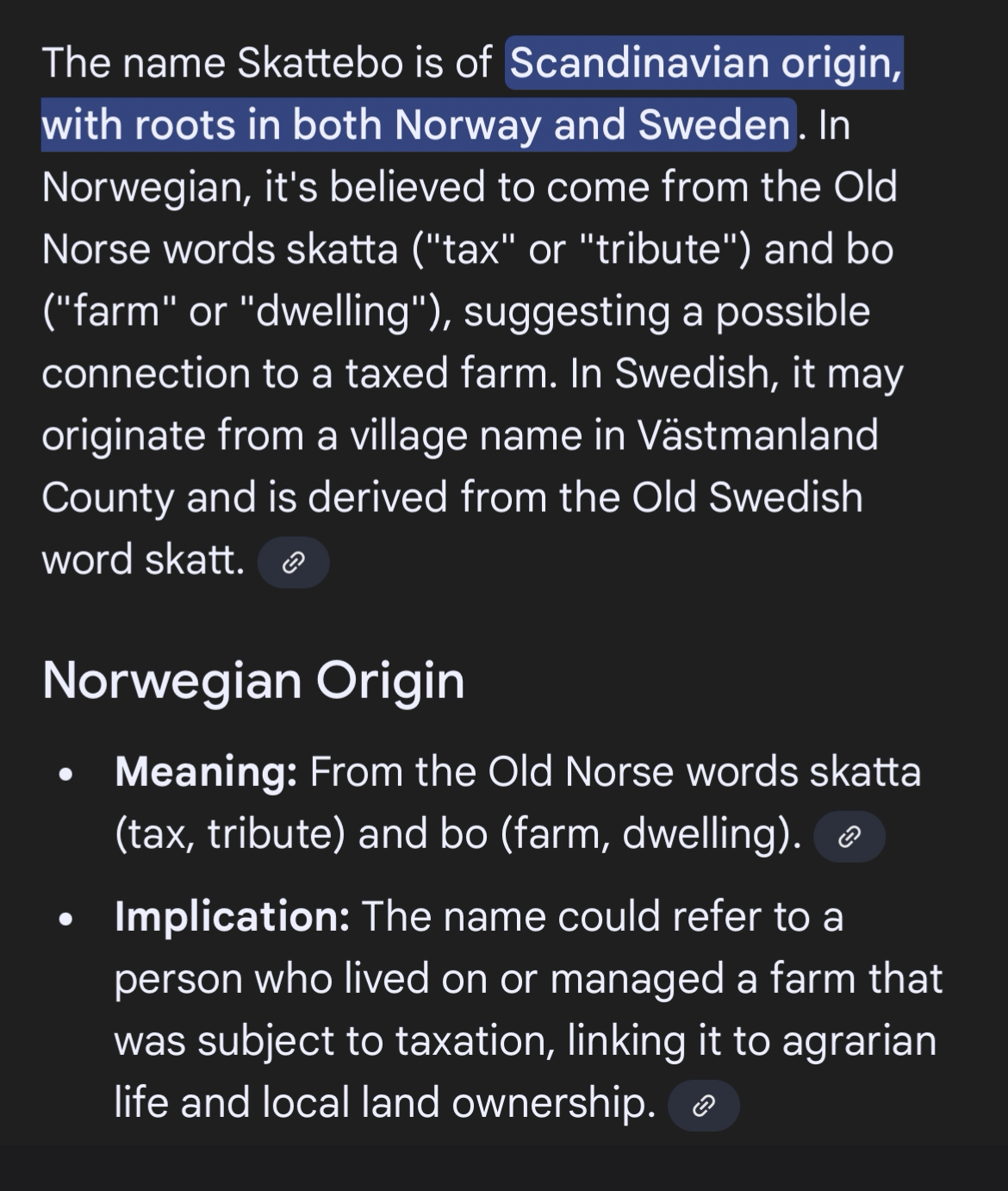The image size is (1008, 1191).
Task: Click the highlighted 'Scandinavian origin,' text
Action: [x=706, y=63]
